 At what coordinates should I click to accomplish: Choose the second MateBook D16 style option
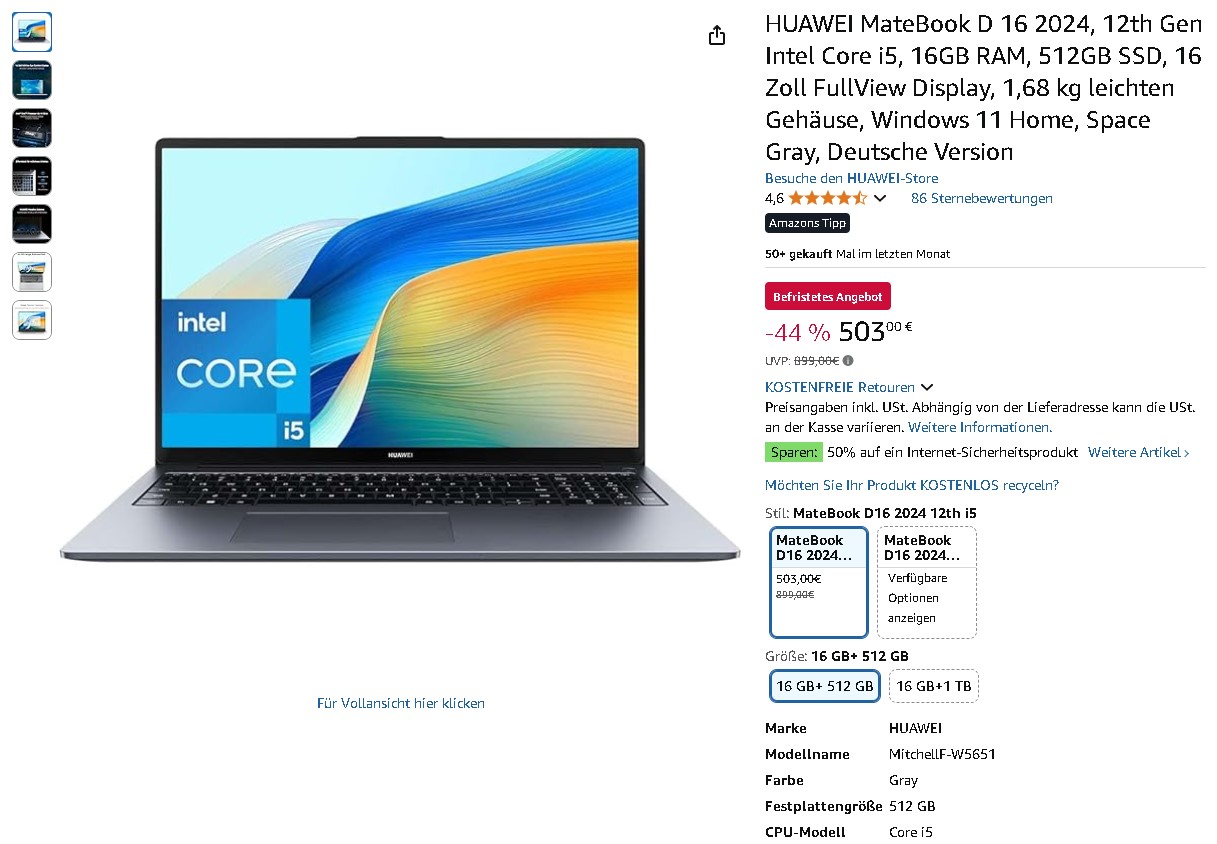927,582
